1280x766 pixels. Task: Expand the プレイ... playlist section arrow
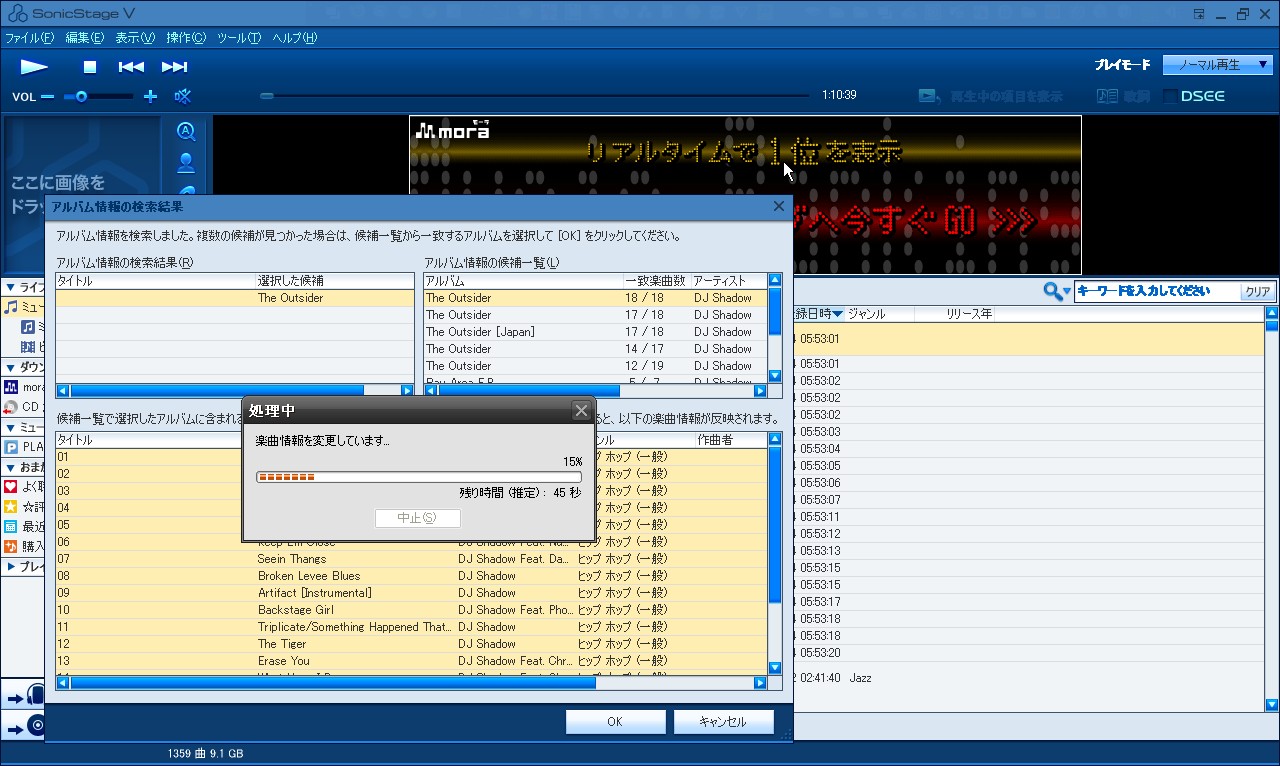point(10,567)
